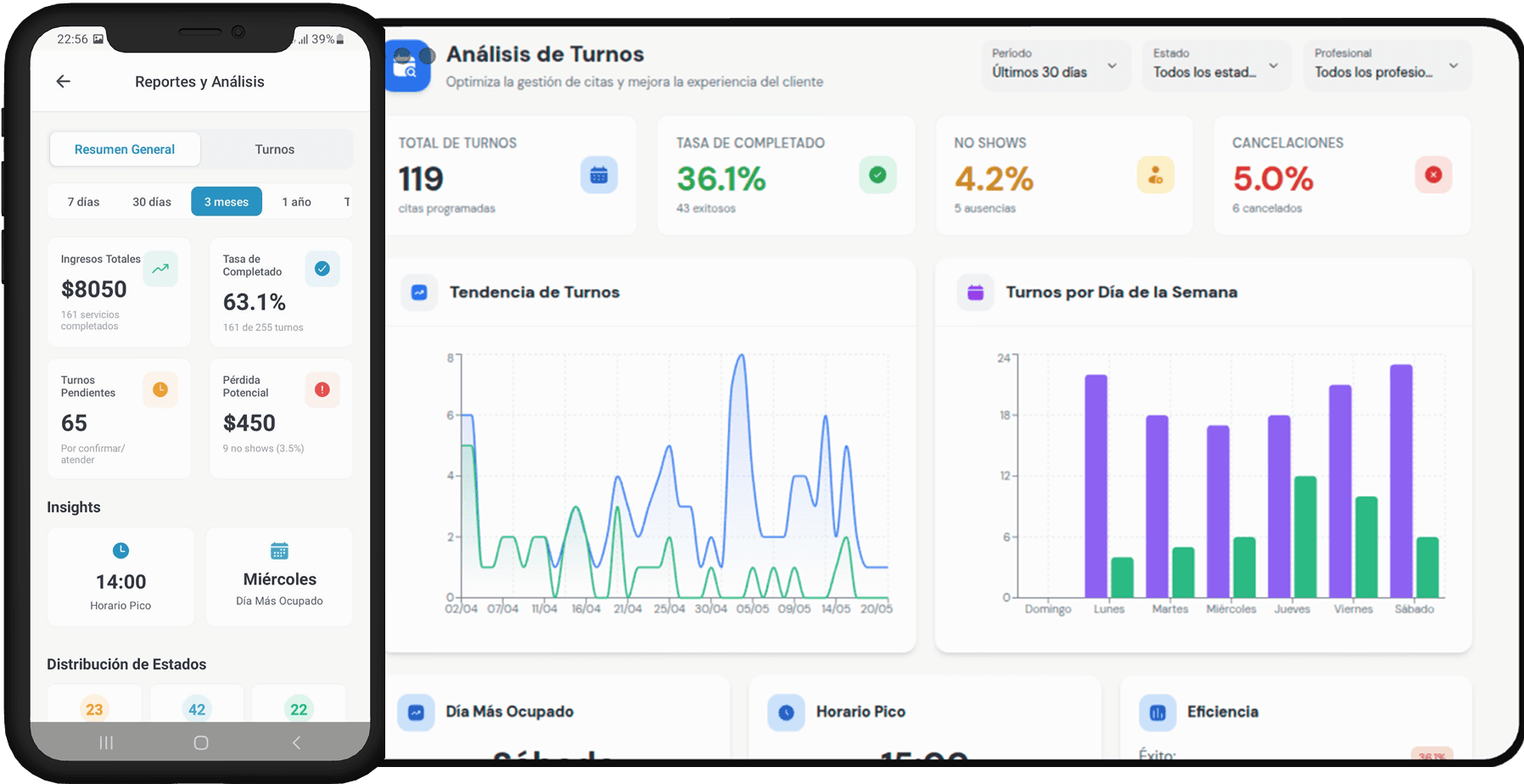This screenshot has height=784, width=1524.
Task: Click the Insights heading
Action: (x=74, y=507)
